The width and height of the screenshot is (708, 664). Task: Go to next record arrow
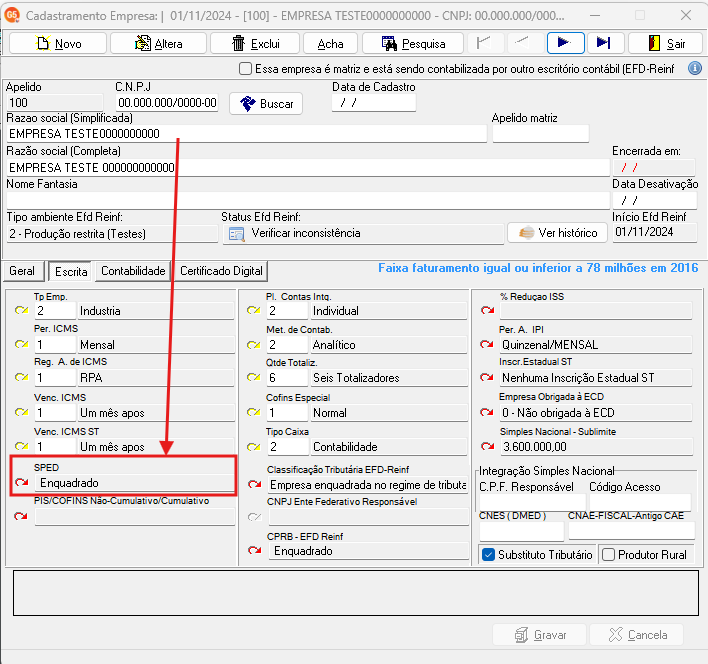565,43
